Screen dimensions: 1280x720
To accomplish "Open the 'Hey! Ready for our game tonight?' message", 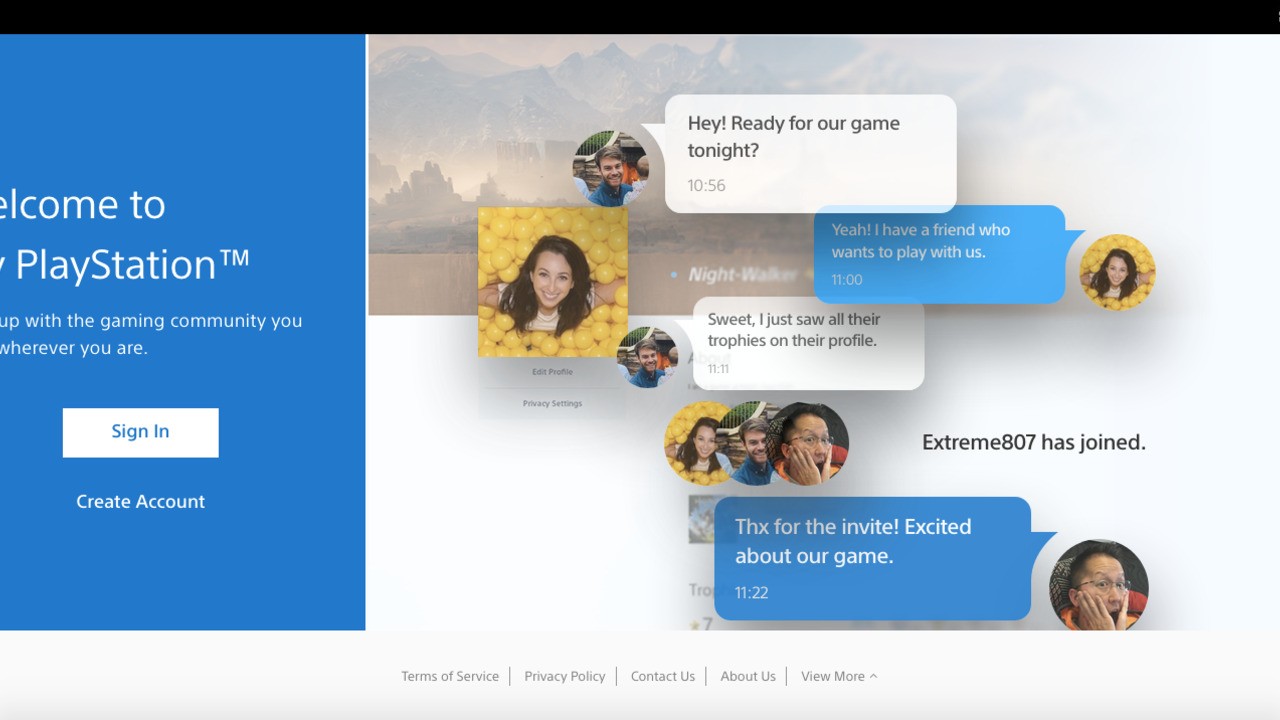I will tap(810, 150).
